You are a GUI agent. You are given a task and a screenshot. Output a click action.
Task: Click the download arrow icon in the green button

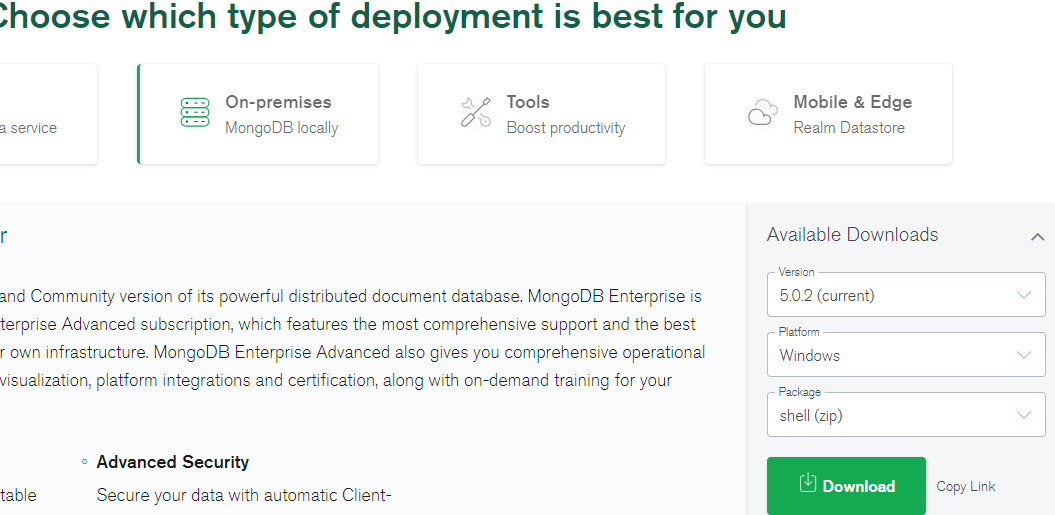tap(808, 484)
